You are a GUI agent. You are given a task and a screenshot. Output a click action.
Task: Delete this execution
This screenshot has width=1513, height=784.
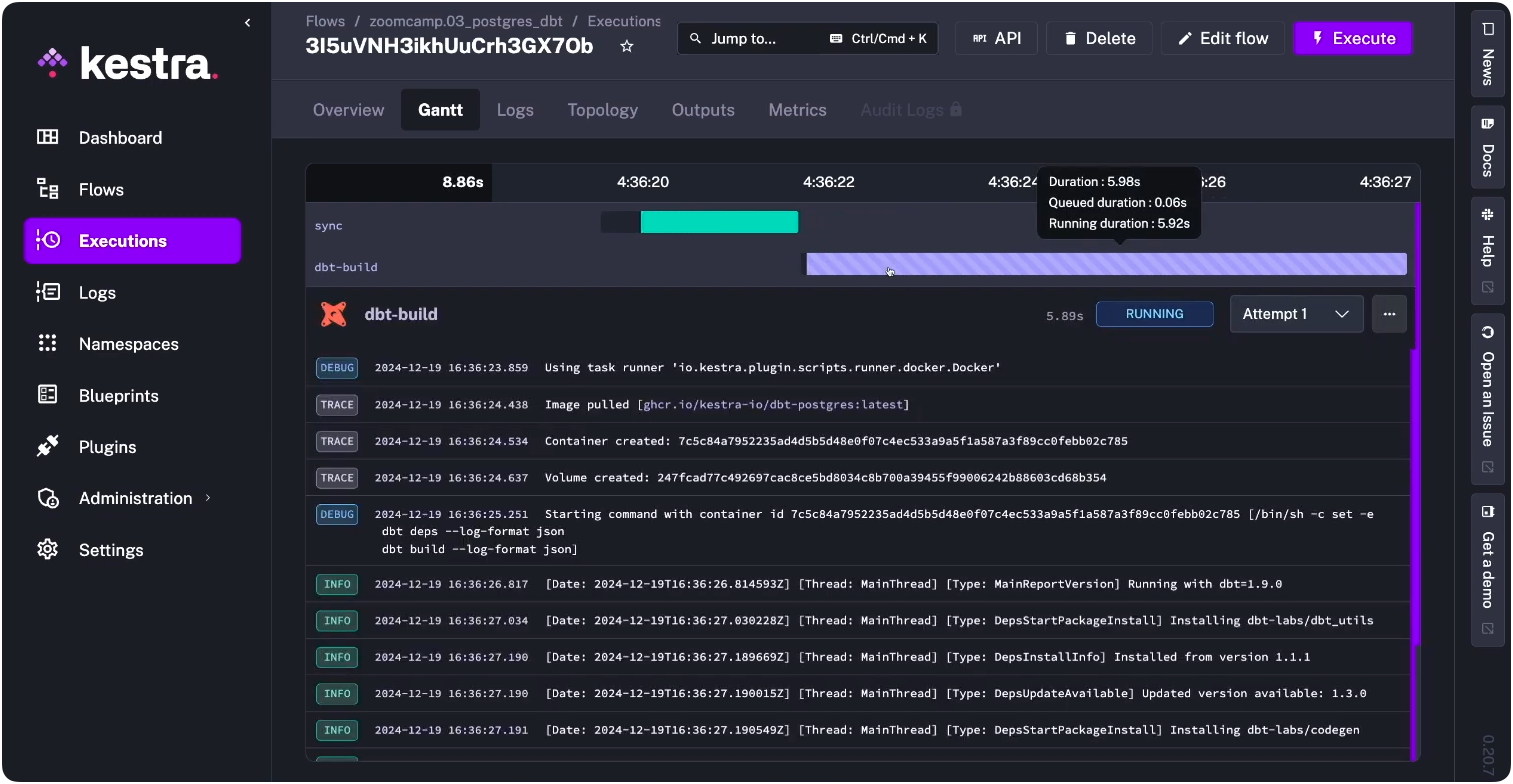click(x=1099, y=38)
